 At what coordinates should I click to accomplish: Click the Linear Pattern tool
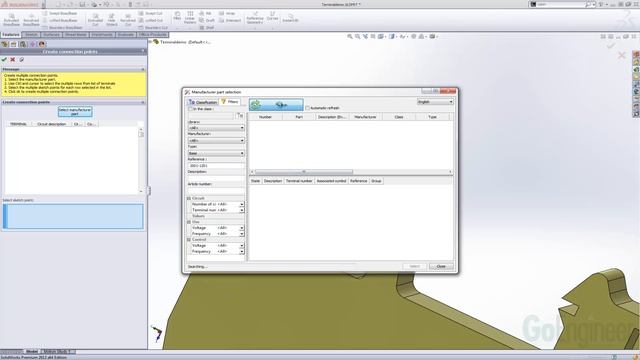tap(190, 18)
